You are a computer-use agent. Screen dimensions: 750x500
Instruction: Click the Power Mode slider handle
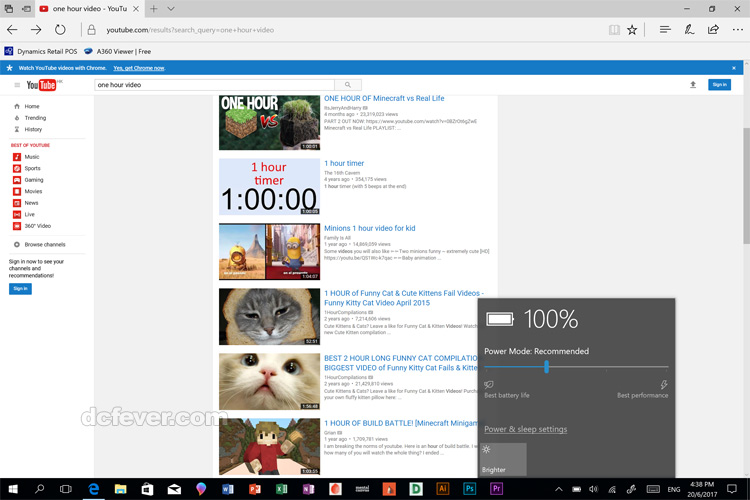coord(546,367)
